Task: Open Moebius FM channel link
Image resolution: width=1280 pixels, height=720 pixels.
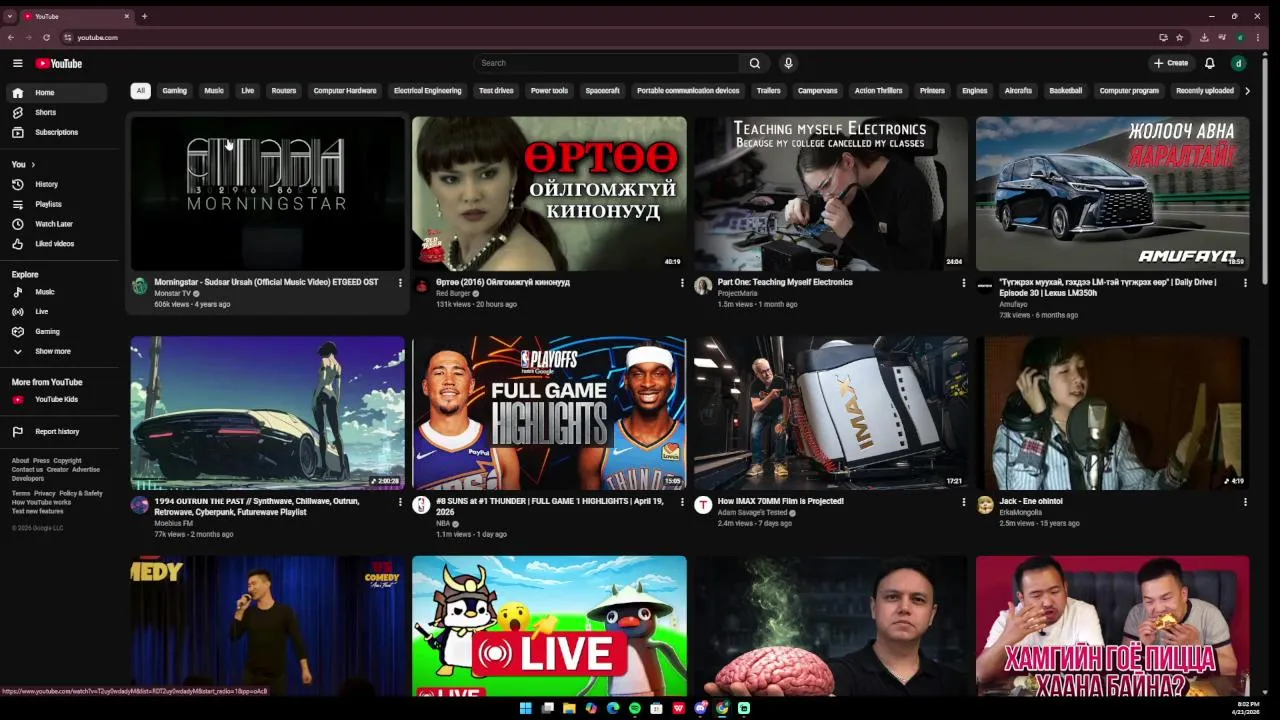Action: point(173,523)
